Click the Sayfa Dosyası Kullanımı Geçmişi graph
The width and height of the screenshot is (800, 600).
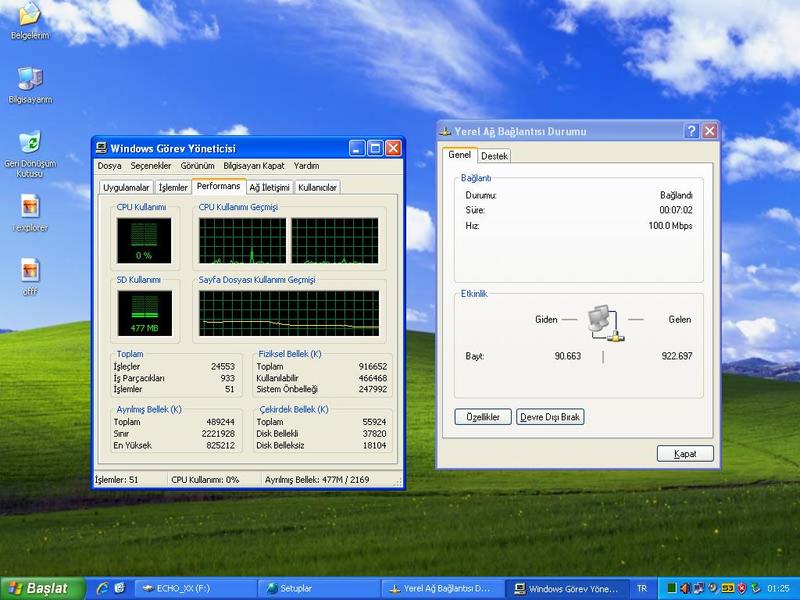289,313
